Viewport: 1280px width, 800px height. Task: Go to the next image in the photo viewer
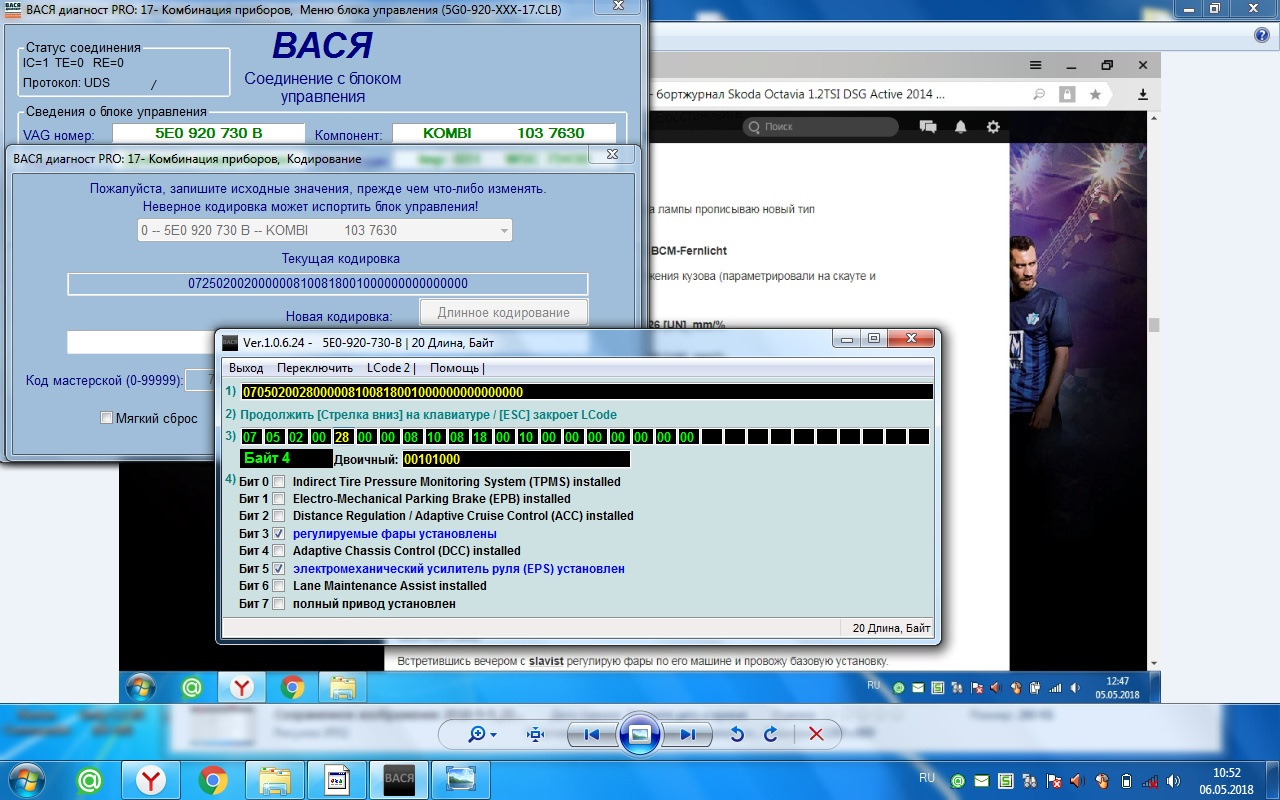point(688,734)
